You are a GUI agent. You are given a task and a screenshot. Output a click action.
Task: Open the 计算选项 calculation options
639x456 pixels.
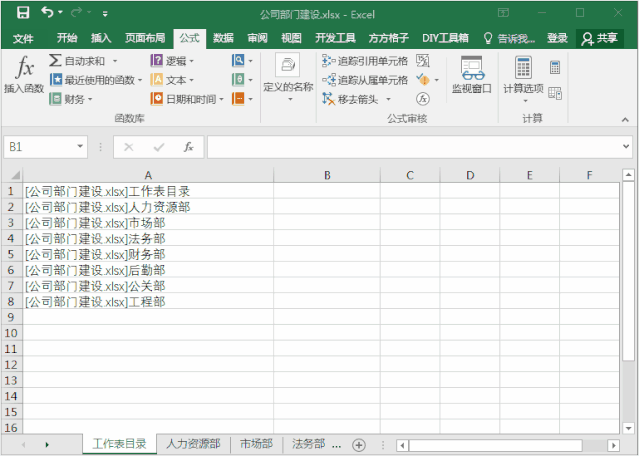click(523, 79)
